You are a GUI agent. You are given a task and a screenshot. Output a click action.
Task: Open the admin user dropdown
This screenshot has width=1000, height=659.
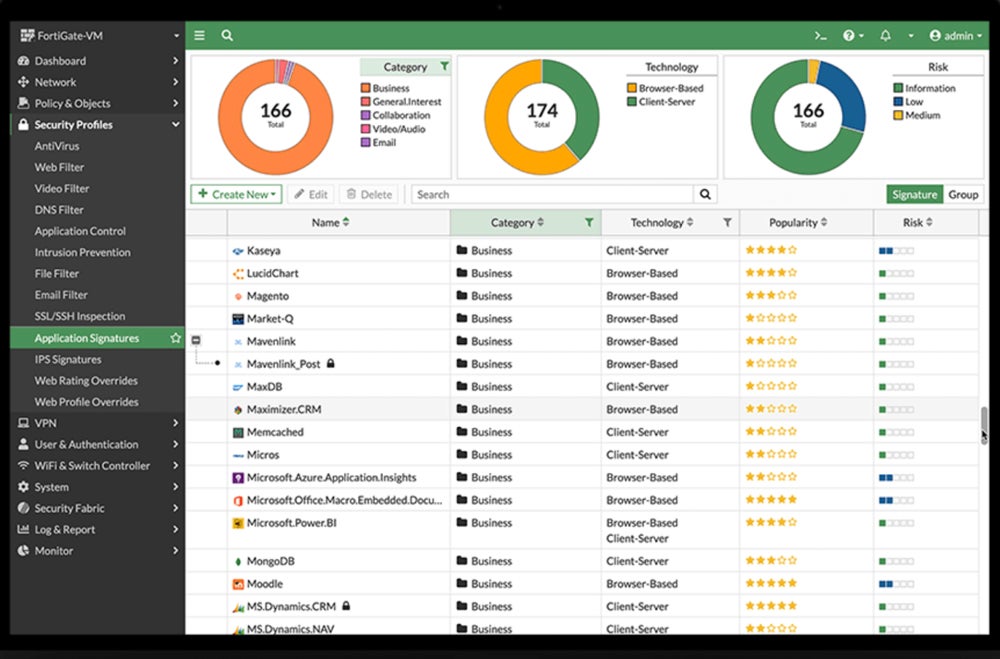coord(956,36)
